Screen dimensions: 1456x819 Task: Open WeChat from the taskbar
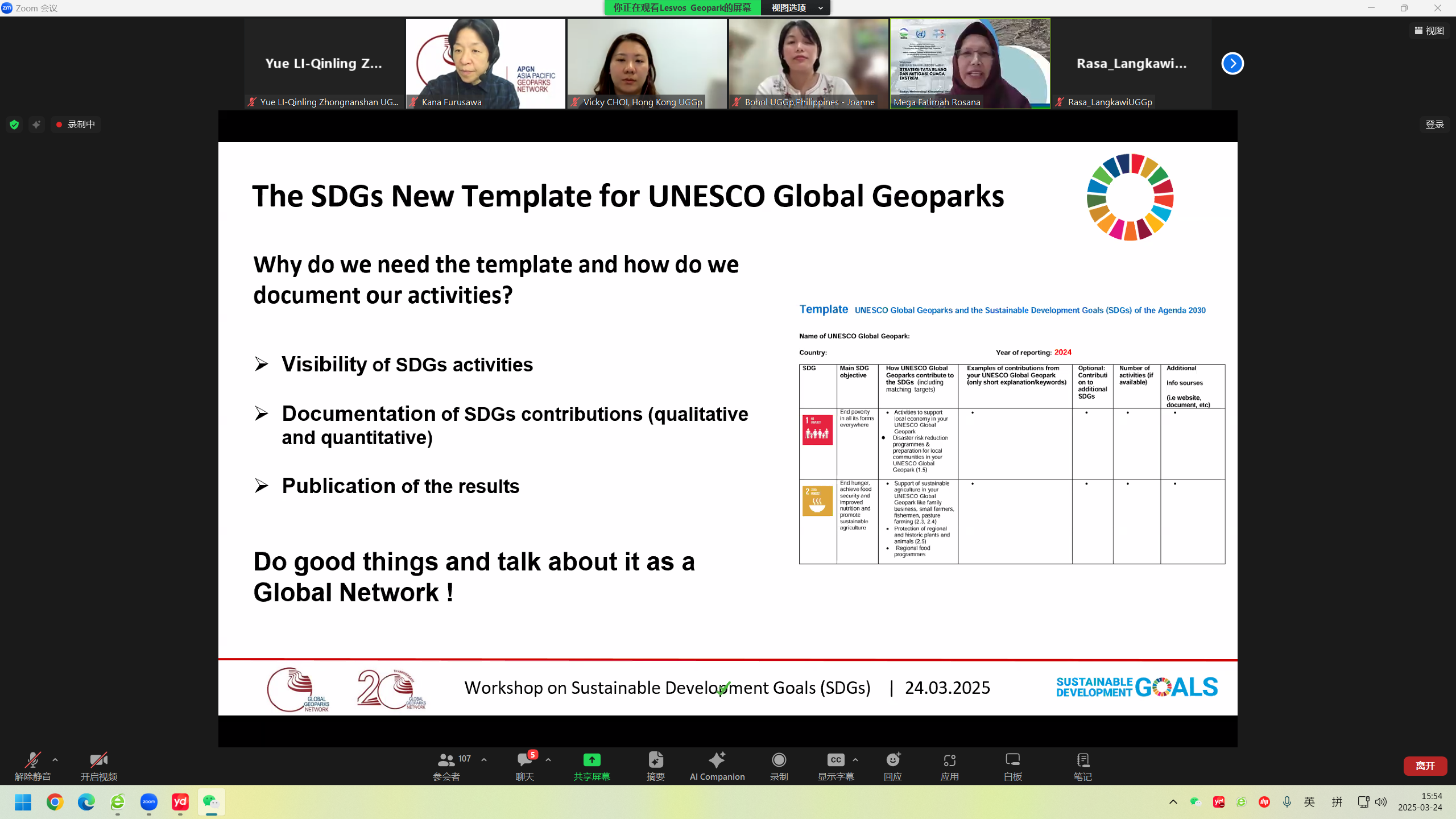coord(212,802)
